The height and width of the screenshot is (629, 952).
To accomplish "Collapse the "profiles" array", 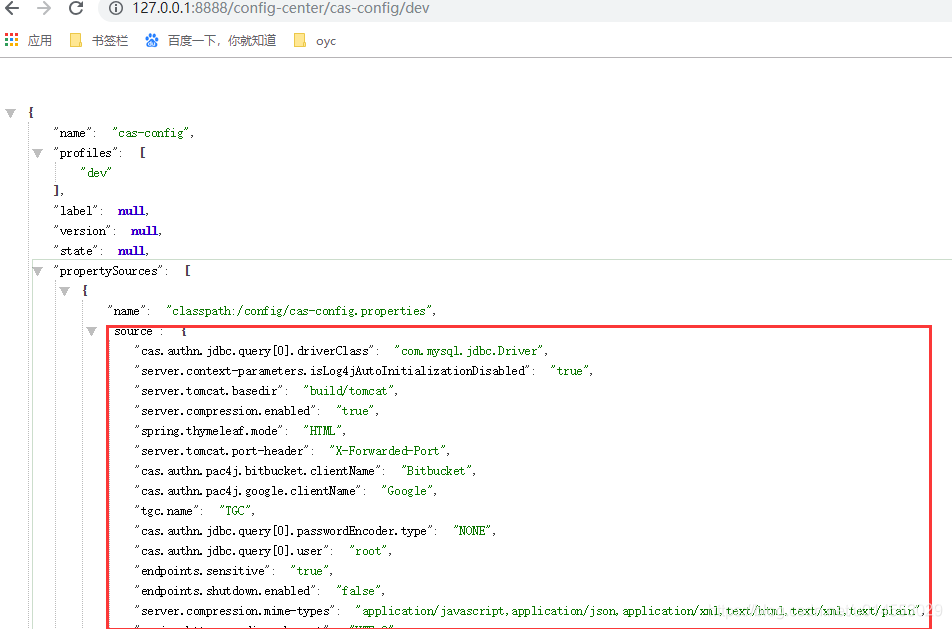I will pyautogui.click(x=38, y=153).
